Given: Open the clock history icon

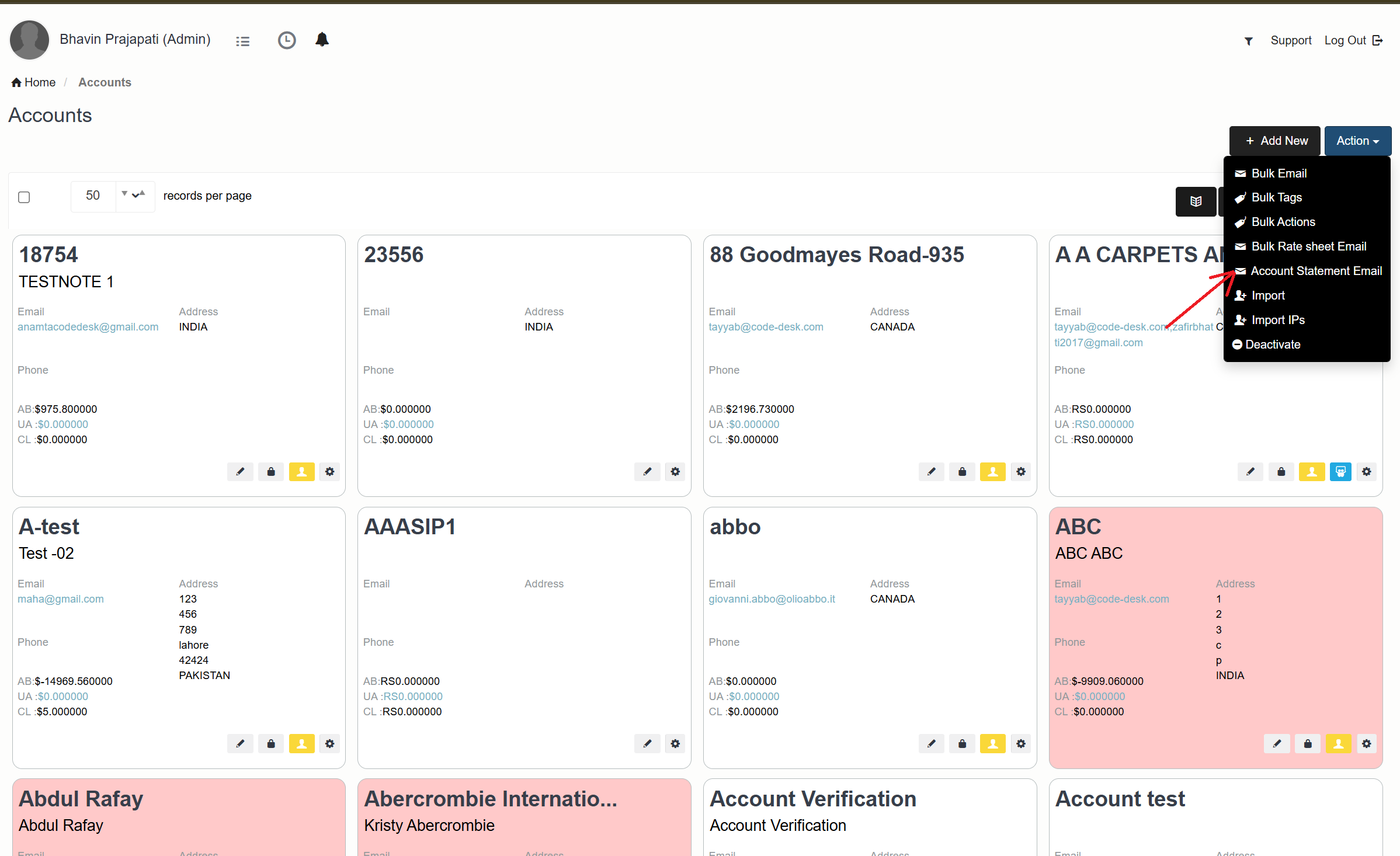Looking at the screenshot, I should click(x=286, y=40).
